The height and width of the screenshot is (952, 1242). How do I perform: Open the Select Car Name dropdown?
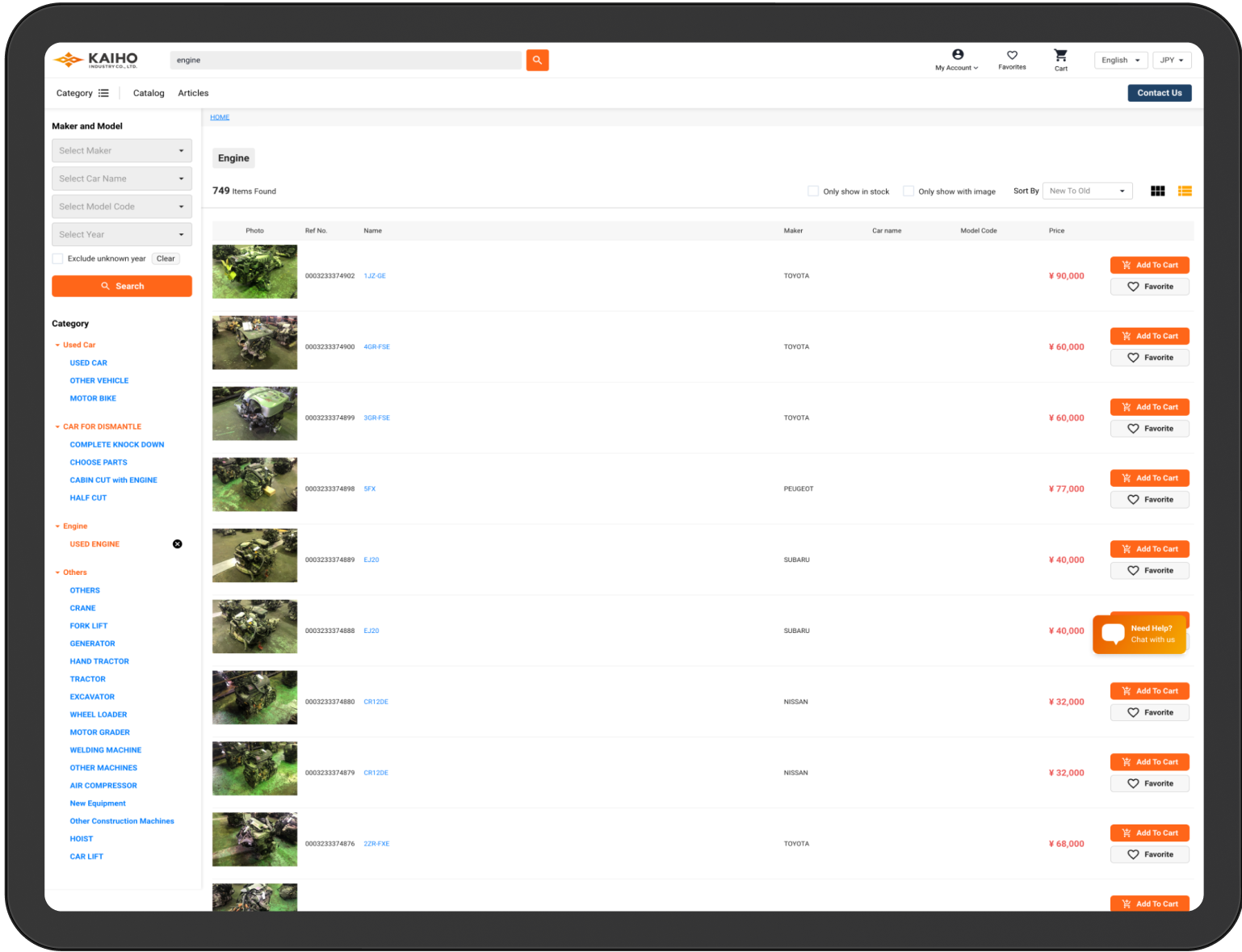122,178
